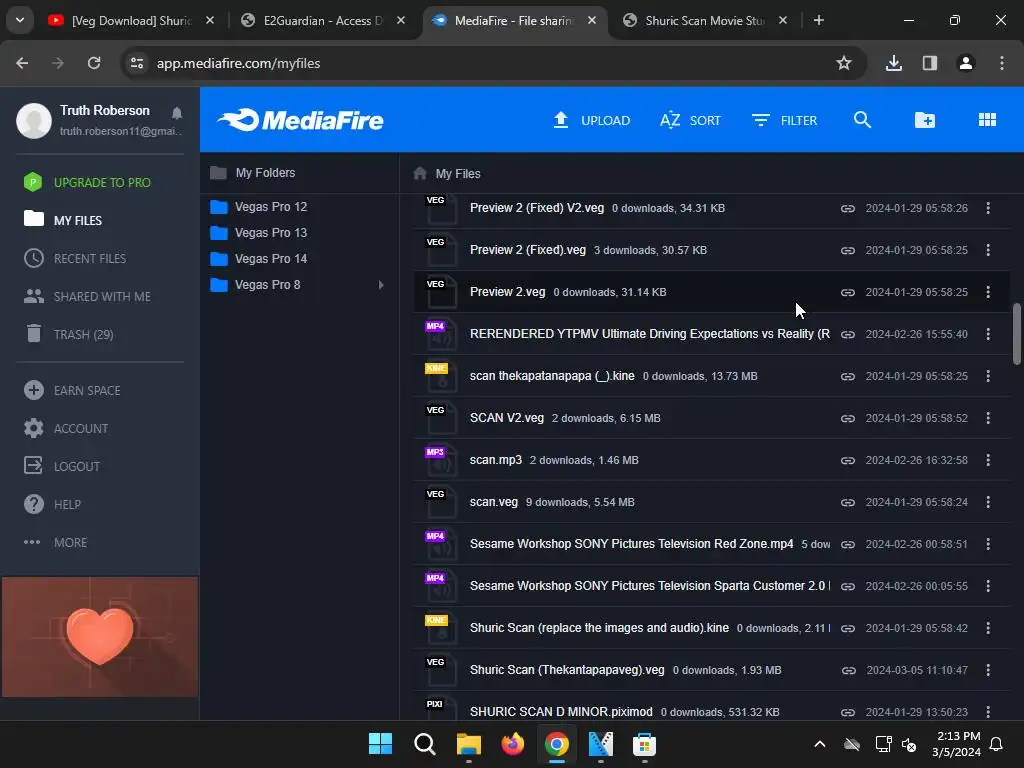Copy share link for Shuric Scan (Thekantapapaveg).veg
The height and width of the screenshot is (768, 1024).
coord(848,670)
